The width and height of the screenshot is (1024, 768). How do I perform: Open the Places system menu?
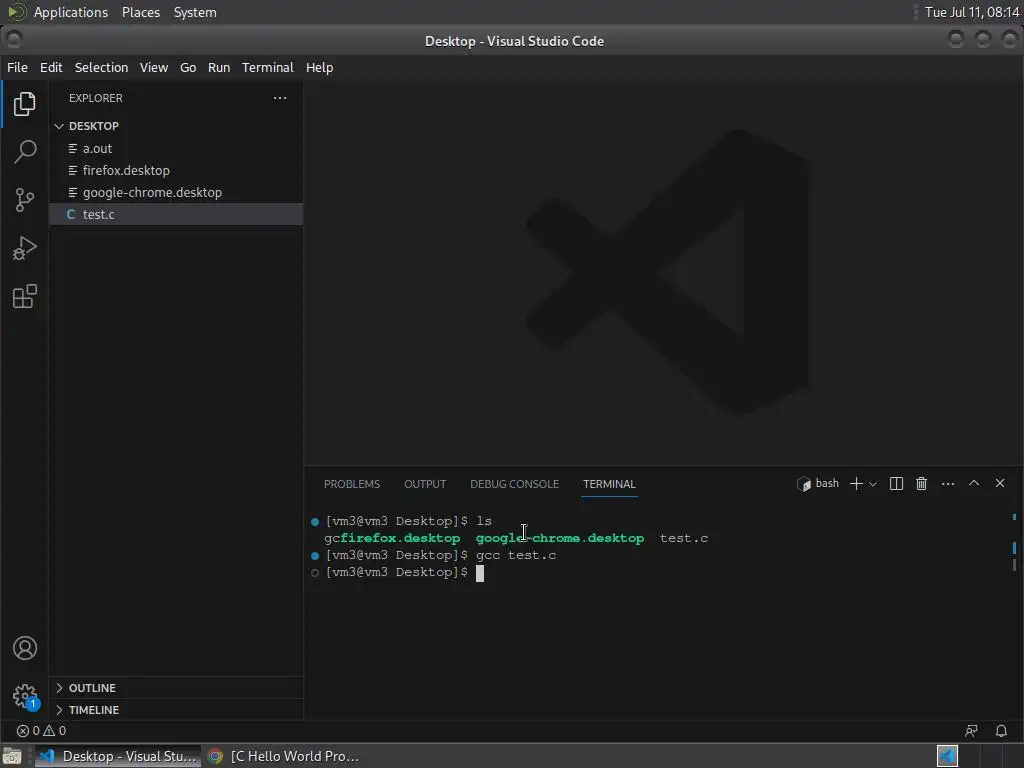141,12
